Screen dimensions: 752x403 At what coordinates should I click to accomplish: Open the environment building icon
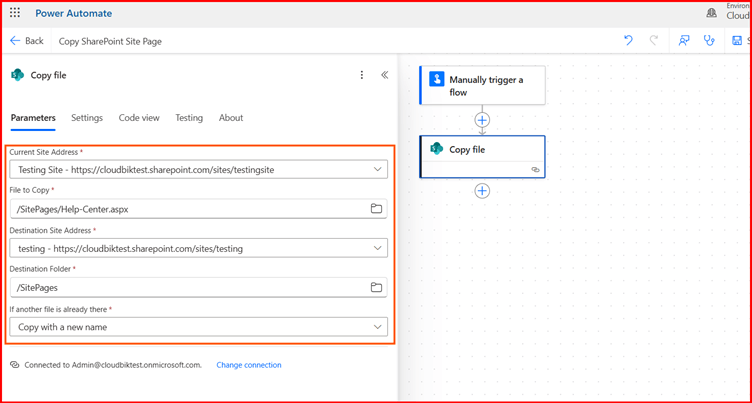(x=712, y=13)
